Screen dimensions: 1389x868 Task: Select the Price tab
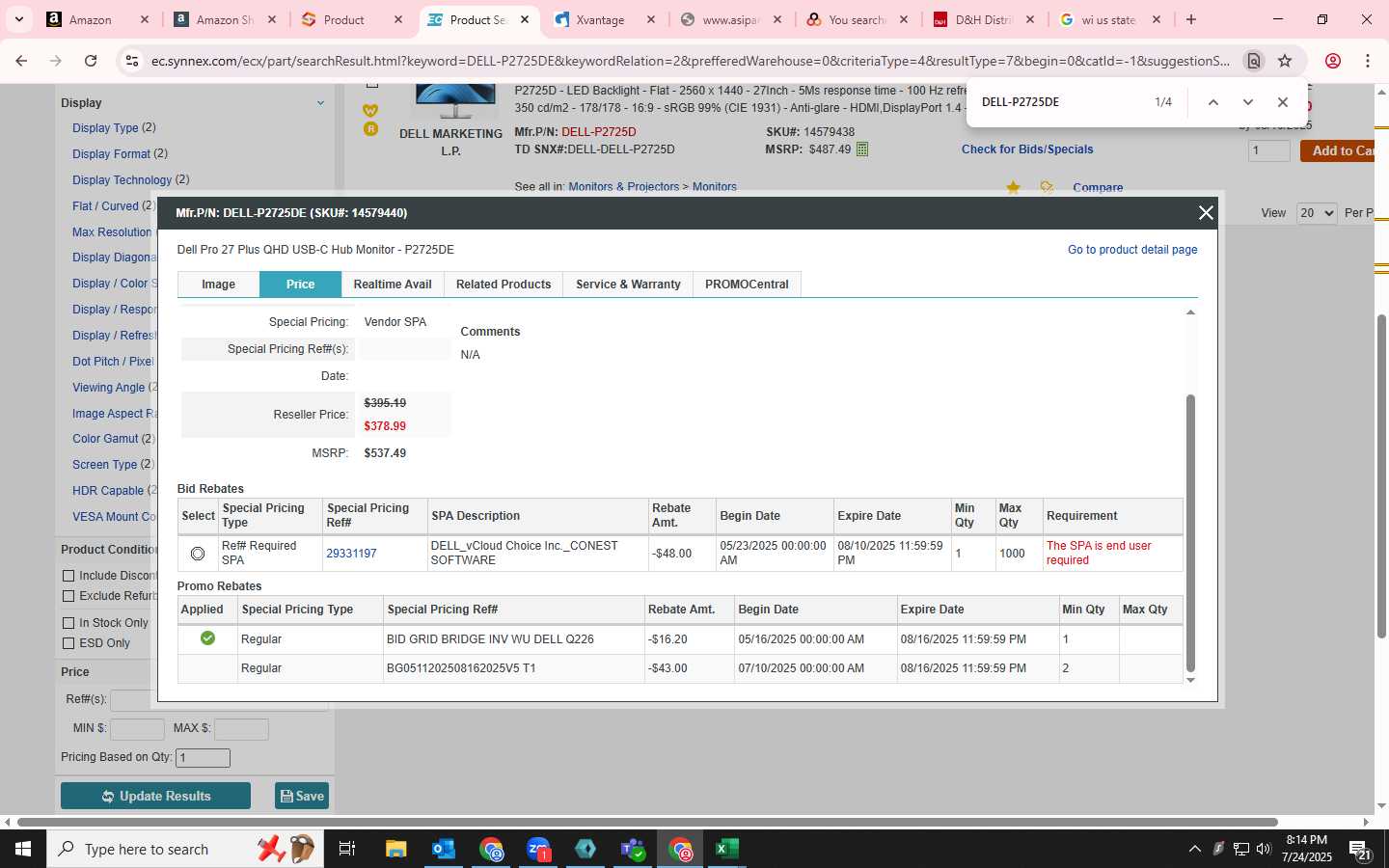[300, 285]
